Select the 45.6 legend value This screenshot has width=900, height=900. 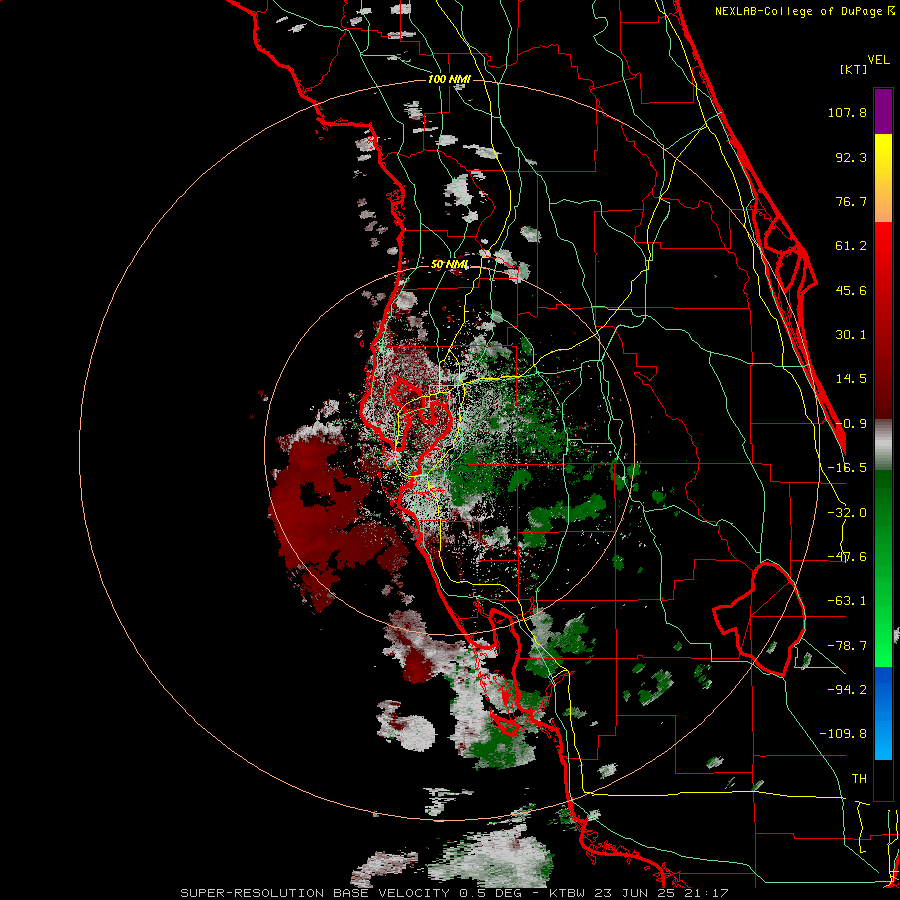tap(851, 290)
